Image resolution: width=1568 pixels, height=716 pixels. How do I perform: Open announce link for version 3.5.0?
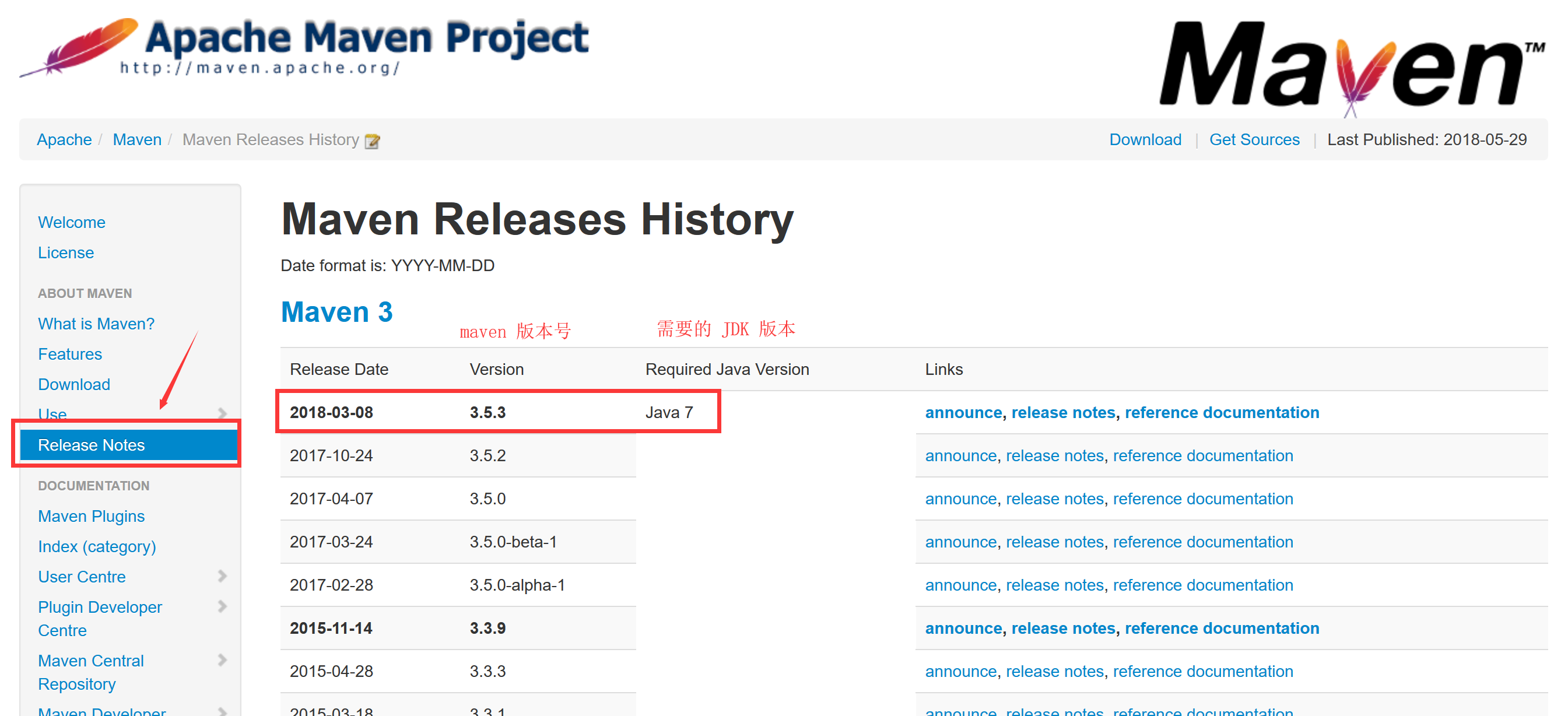click(x=960, y=499)
